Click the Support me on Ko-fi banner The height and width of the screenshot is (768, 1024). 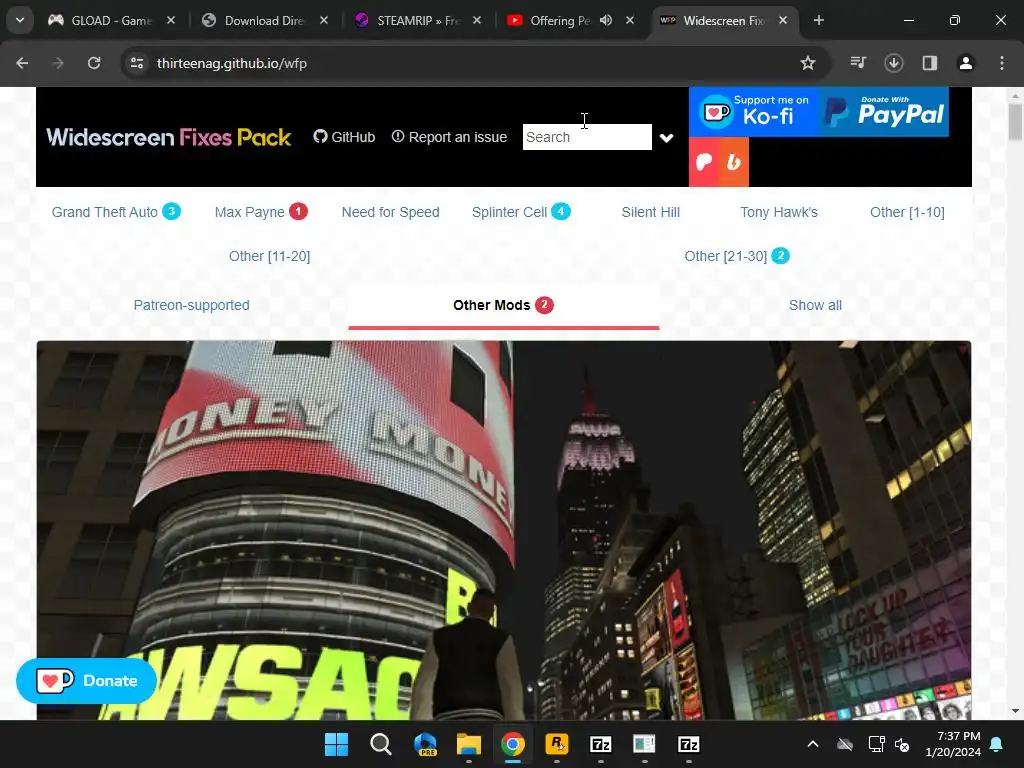click(754, 112)
